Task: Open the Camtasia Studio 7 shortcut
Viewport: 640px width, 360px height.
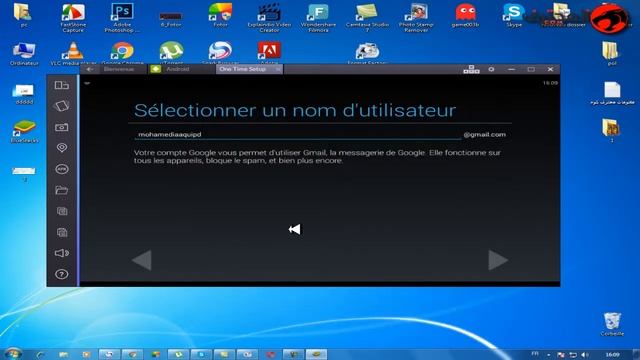Action: click(367, 17)
